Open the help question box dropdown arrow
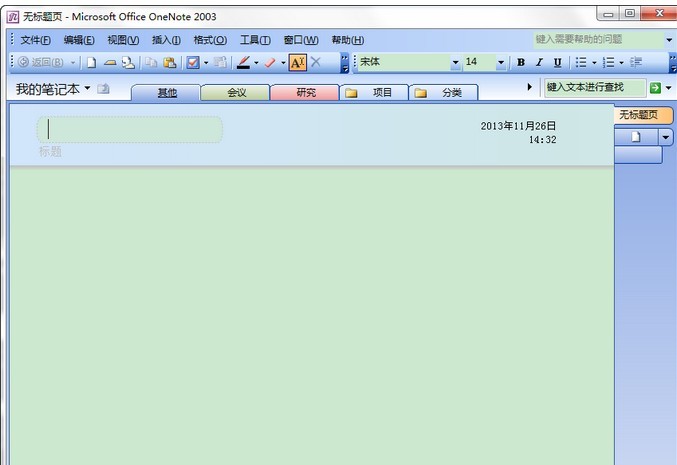The image size is (677, 465). coord(669,40)
